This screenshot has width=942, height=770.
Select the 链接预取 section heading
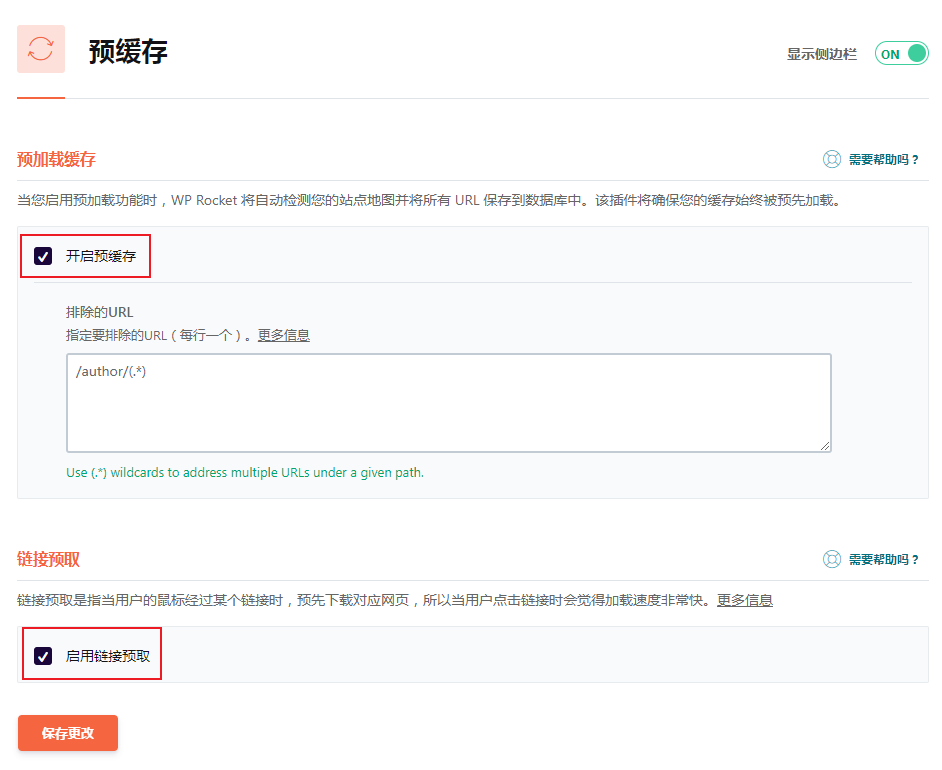[49, 559]
